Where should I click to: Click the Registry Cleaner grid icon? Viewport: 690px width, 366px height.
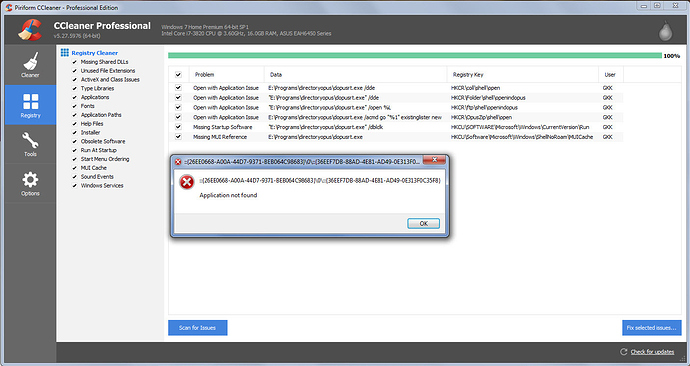pos(65,52)
